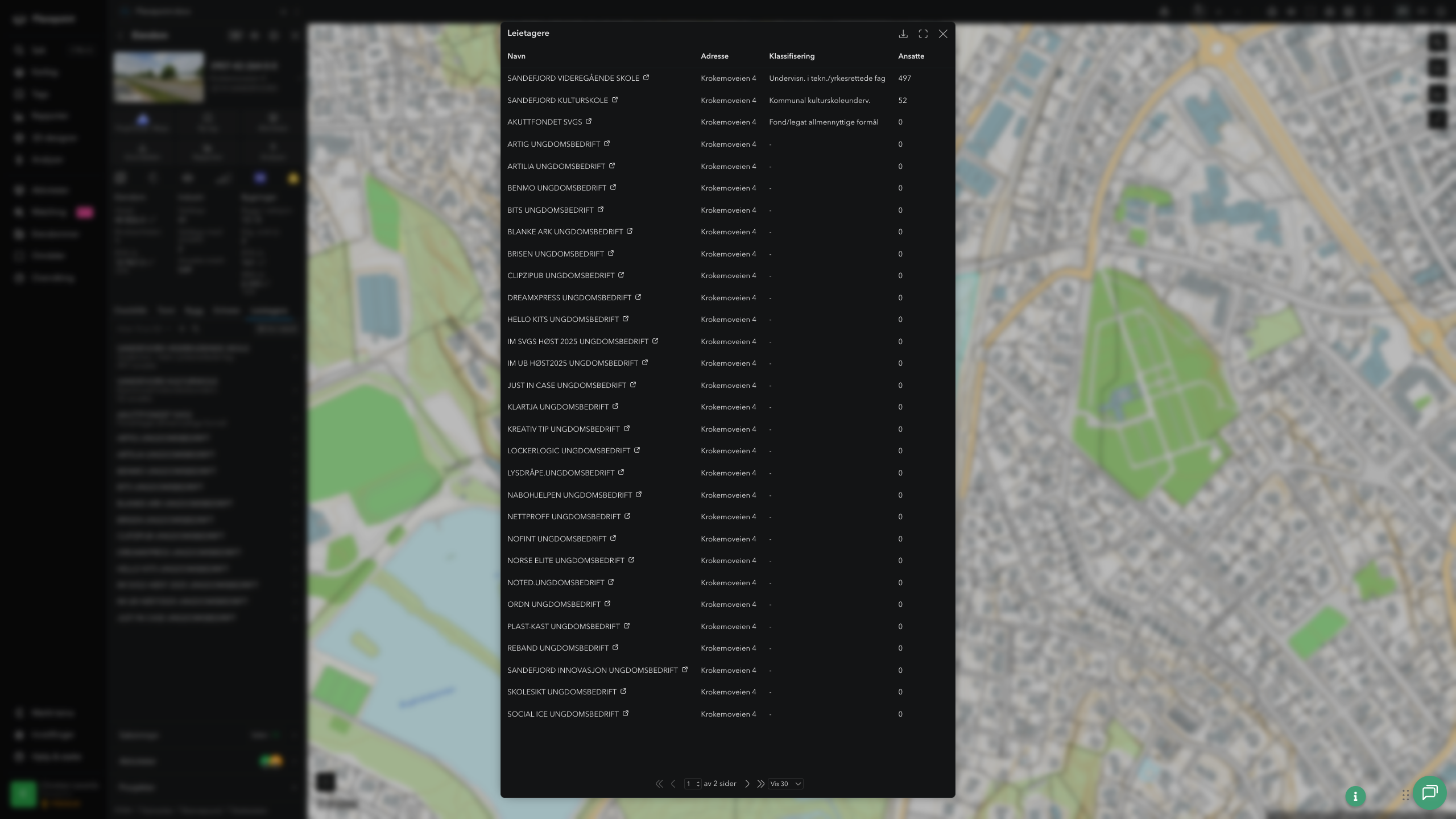Open external link for ORDN UNGDOMSBEDRIFT
The width and height of the screenshot is (1456, 819).
(x=607, y=604)
